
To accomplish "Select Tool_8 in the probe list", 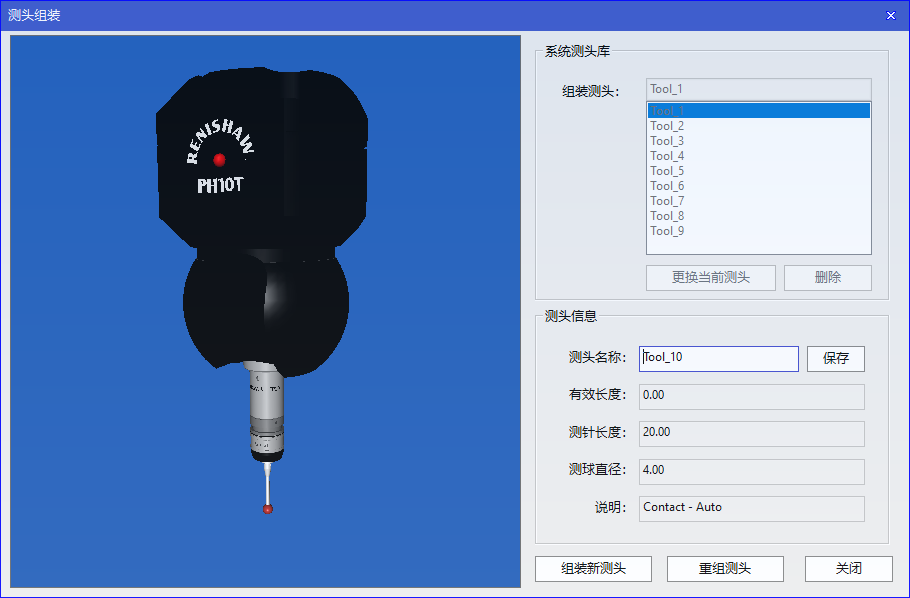I will pos(759,216).
